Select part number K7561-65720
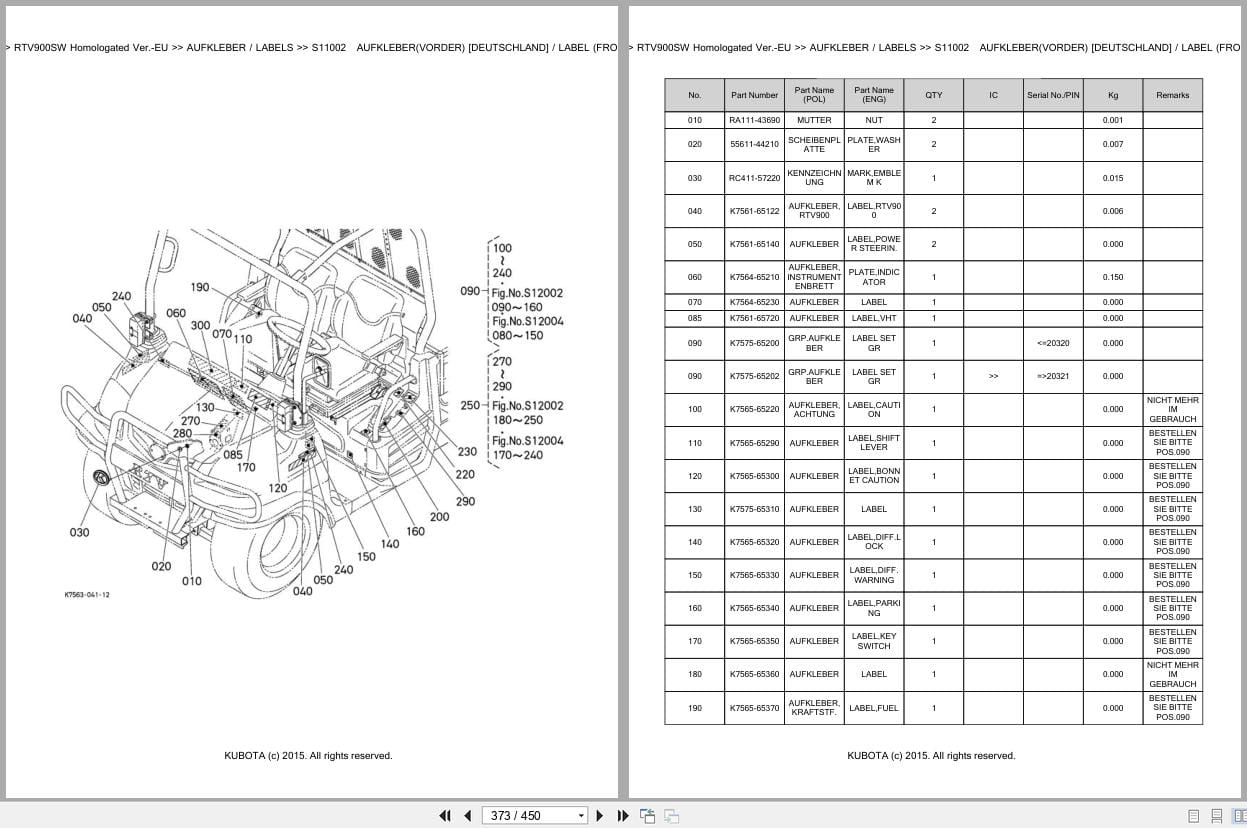The image size is (1247, 828). [754, 318]
